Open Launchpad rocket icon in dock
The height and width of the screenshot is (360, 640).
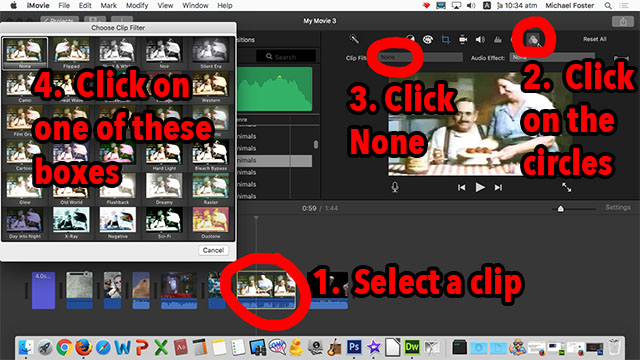click(45, 347)
